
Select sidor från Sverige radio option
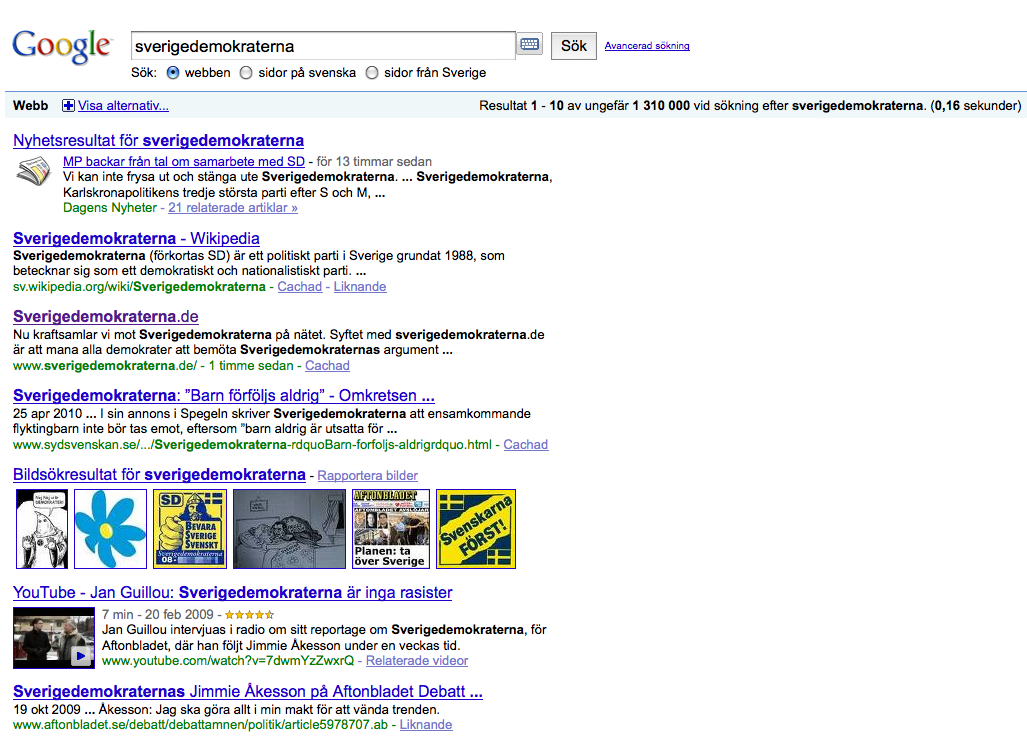pos(372,73)
